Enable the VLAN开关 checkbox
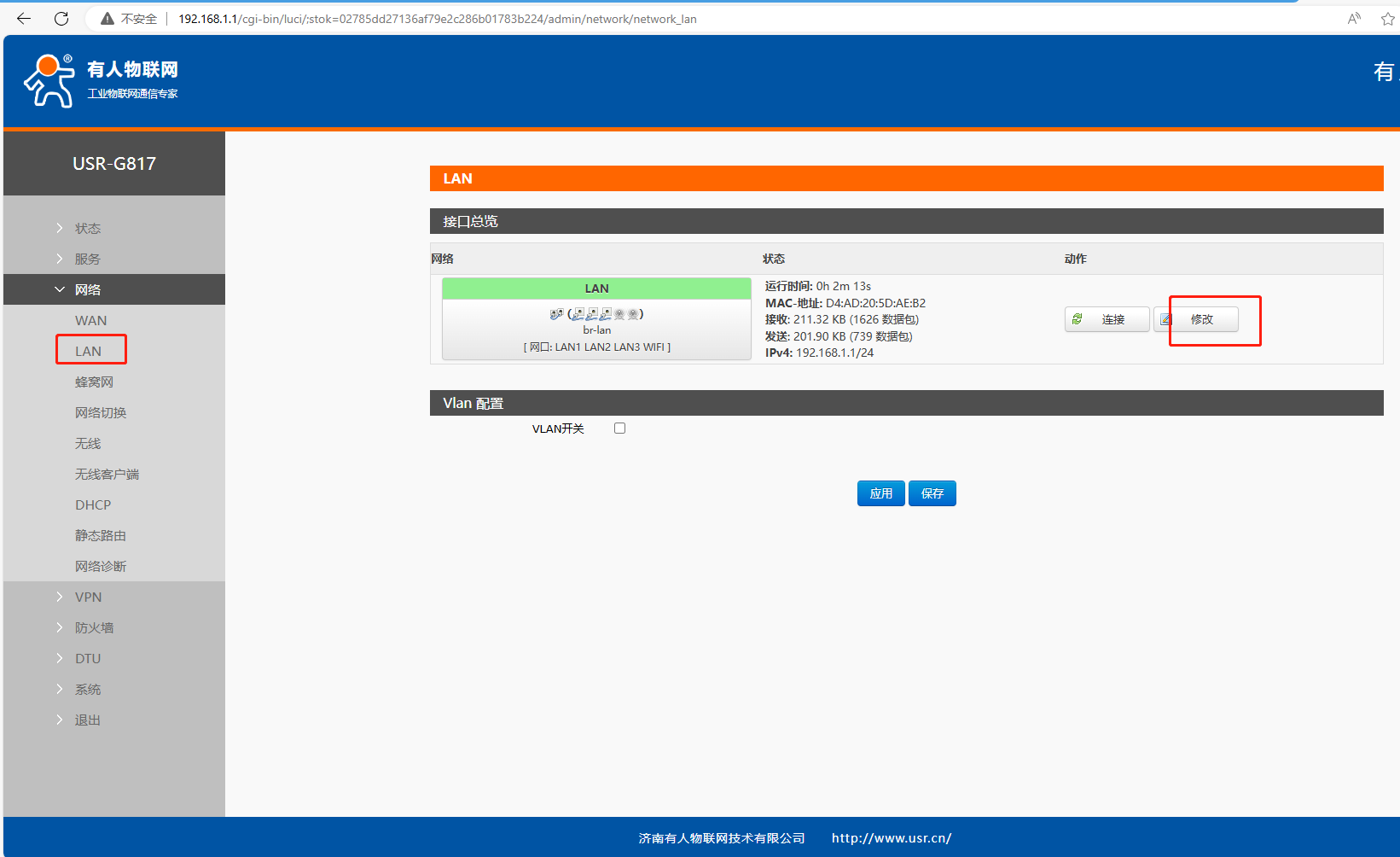The image size is (1400, 857). tap(619, 428)
